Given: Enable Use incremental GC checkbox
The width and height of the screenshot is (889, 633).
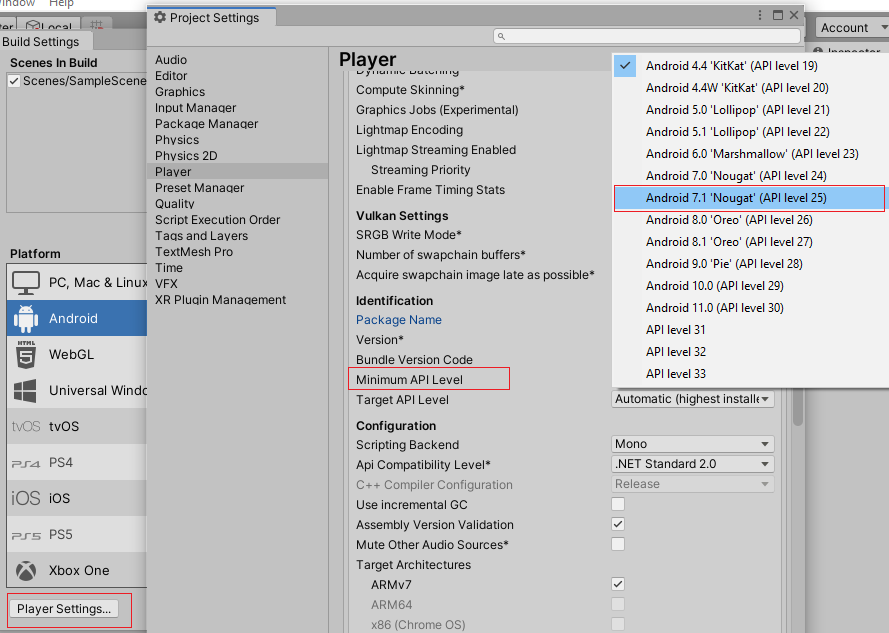Looking at the screenshot, I should click(618, 504).
